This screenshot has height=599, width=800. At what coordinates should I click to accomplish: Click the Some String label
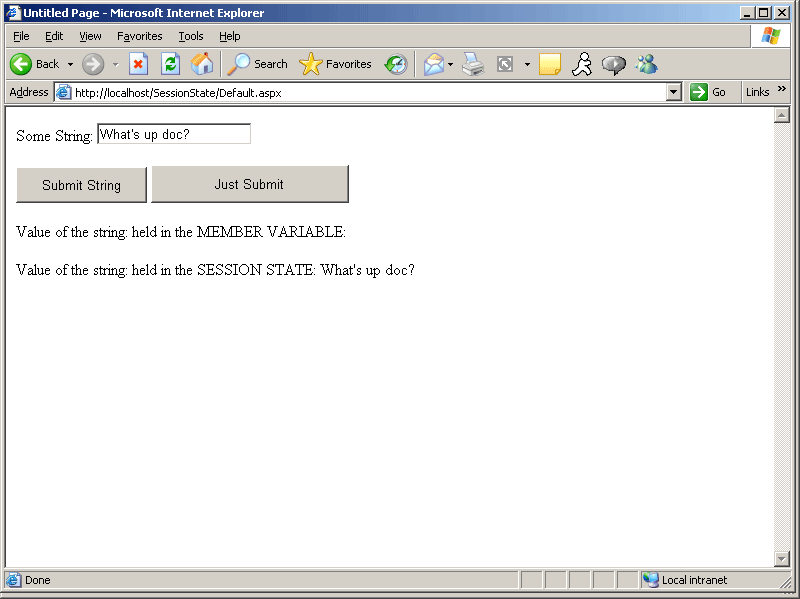click(54, 136)
